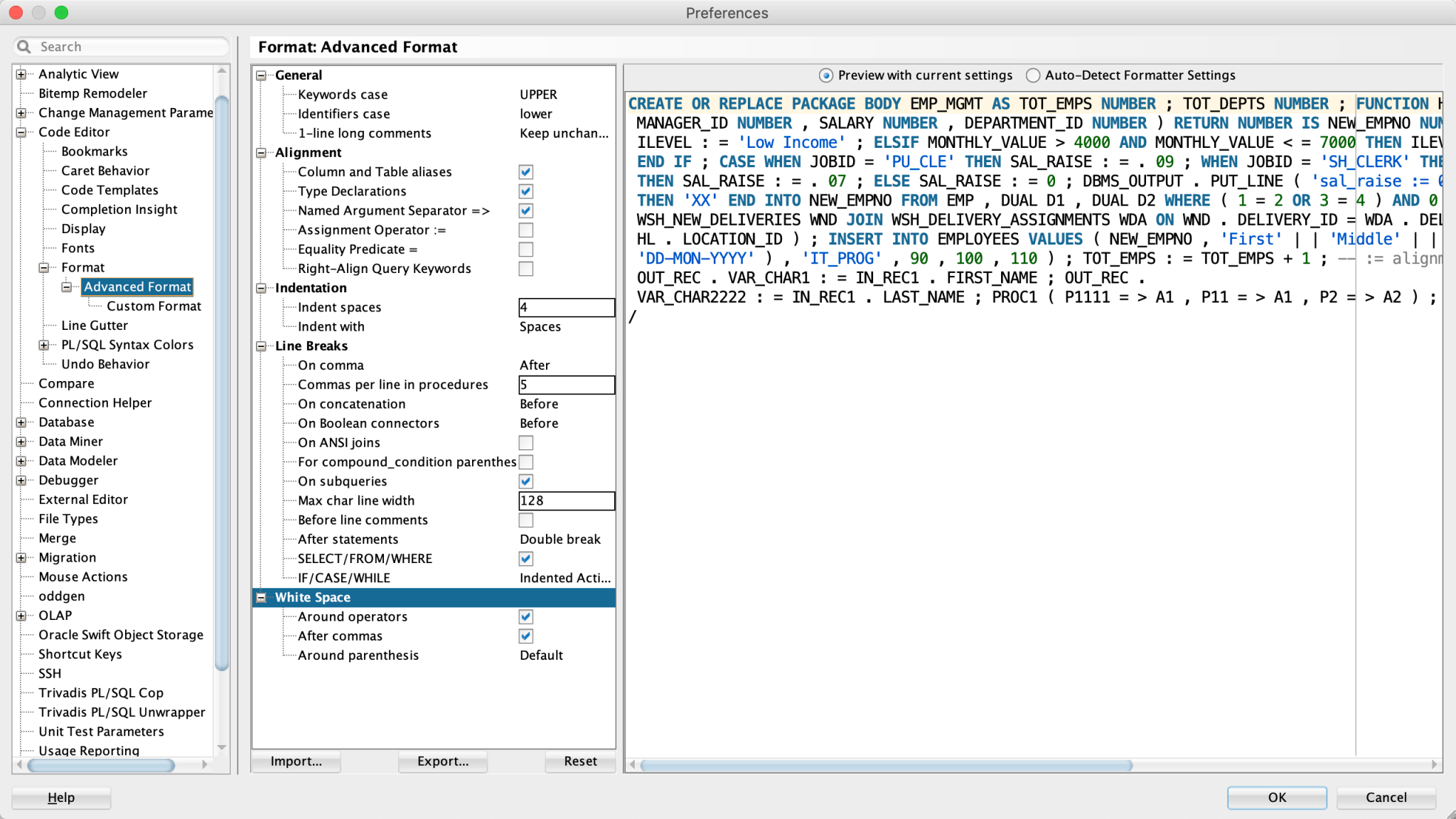The image size is (1456, 819).
Task: Select Preview with current settings
Action: pyautogui.click(x=825, y=75)
